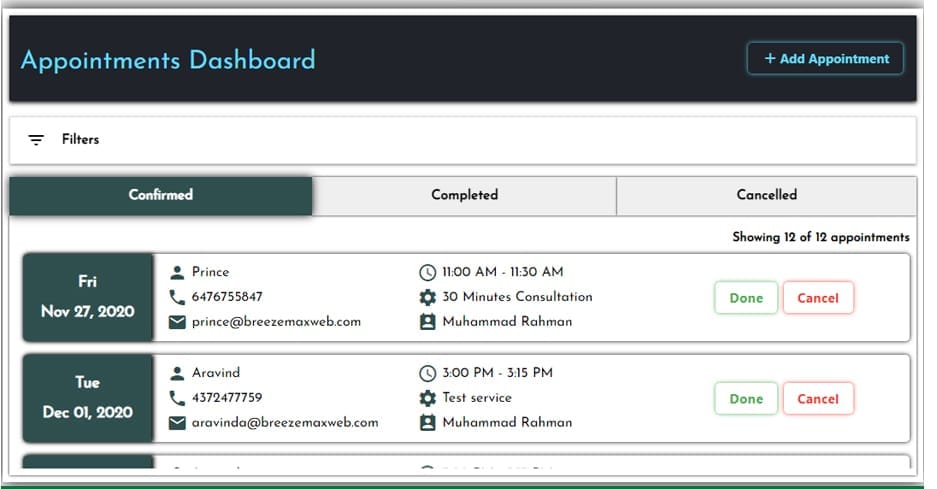Cancel Aravind's Dec 01 appointment
Image resolution: width=937 pixels, height=489 pixels.
point(817,399)
